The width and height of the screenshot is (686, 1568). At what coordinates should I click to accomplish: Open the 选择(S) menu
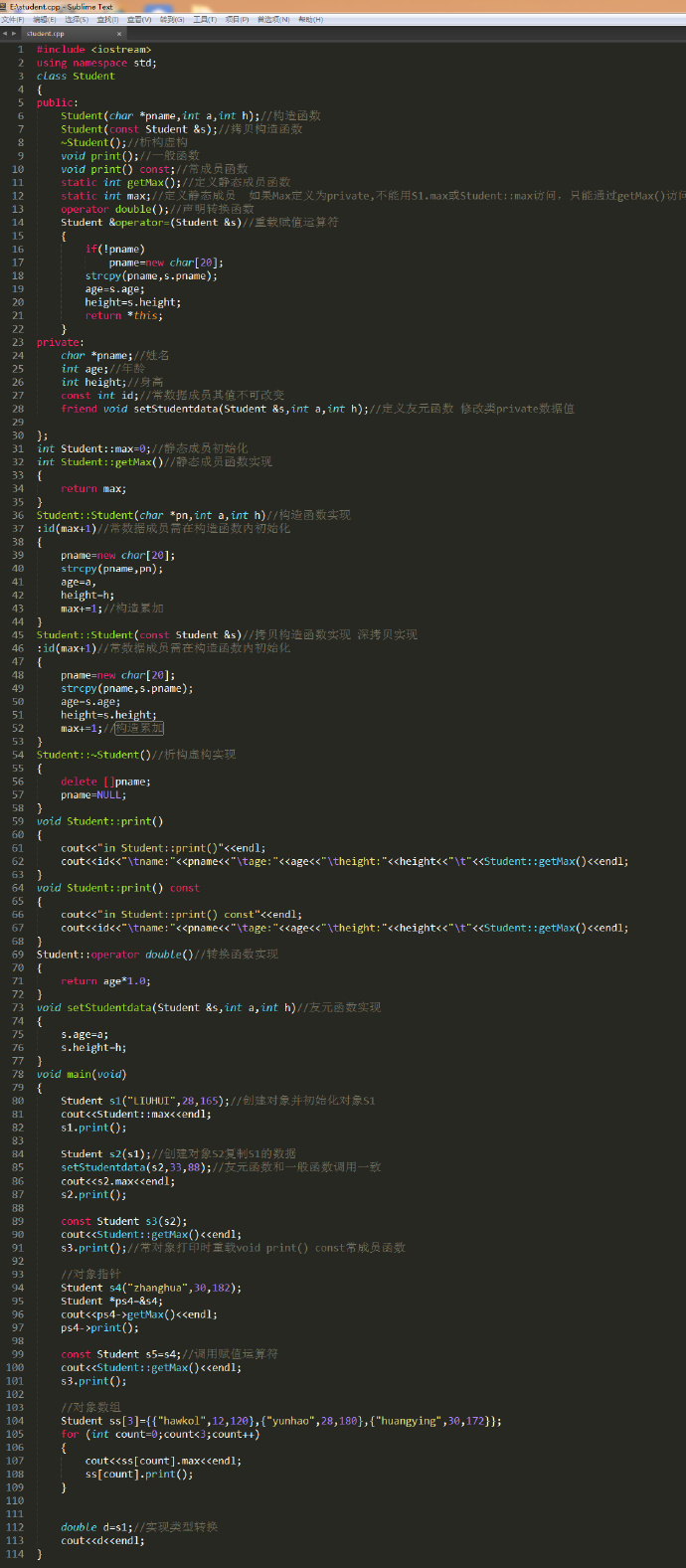point(76,19)
